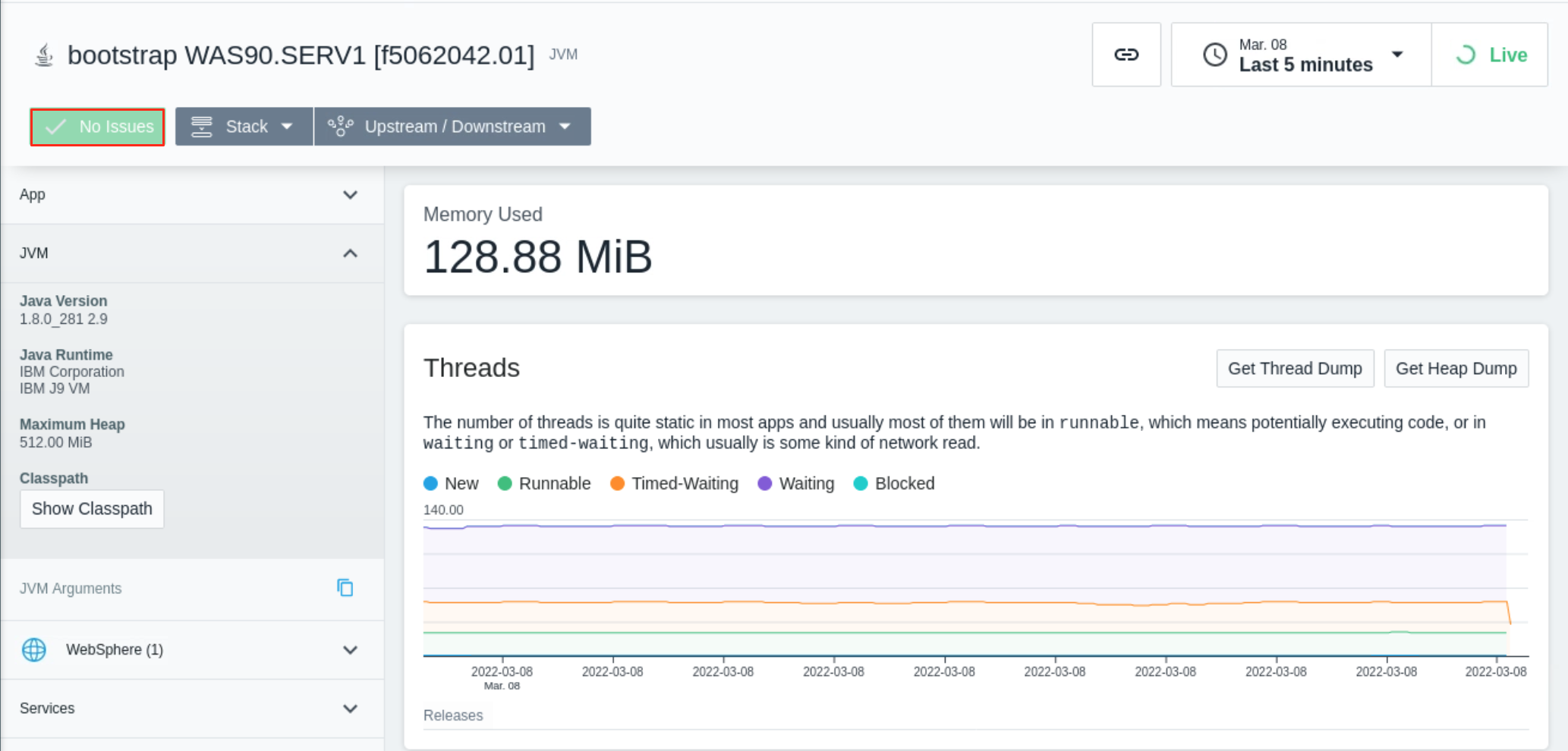This screenshot has height=751, width=1568.
Task: Click the No Issues status badge
Action: 98,127
